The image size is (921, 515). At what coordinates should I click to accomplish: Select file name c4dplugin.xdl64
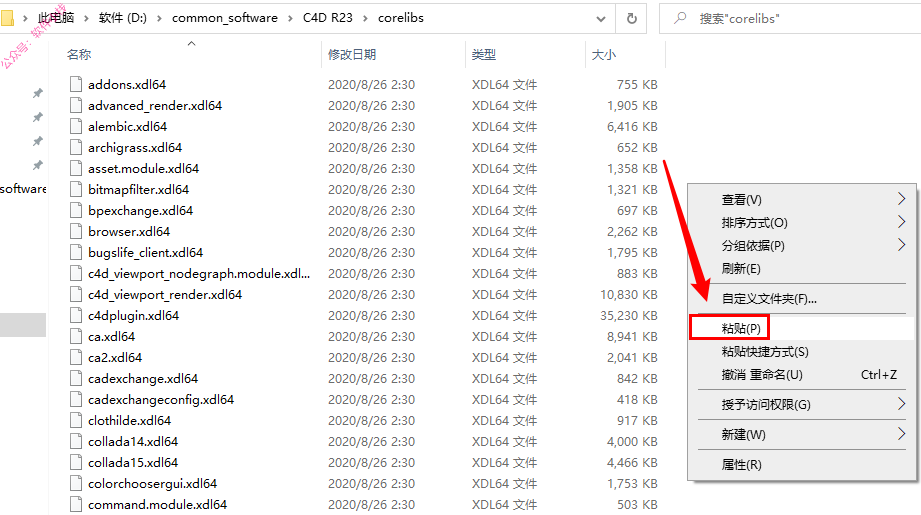pos(133,315)
